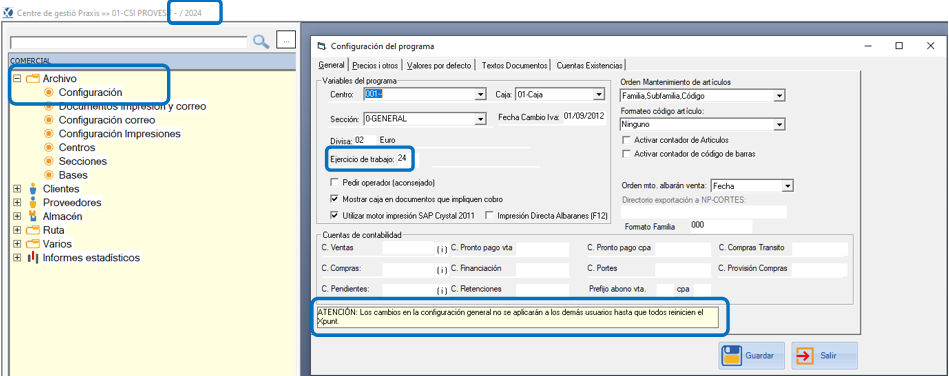949x376 pixels.
Task: Click the info icon next to C. Compras
Action: coord(442,269)
